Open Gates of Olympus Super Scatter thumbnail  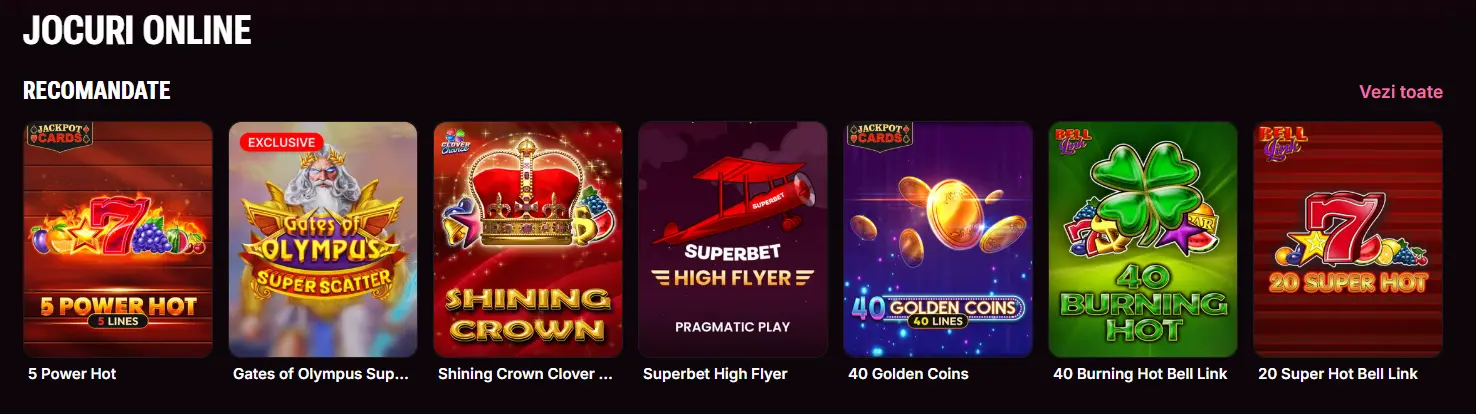[323, 240]
